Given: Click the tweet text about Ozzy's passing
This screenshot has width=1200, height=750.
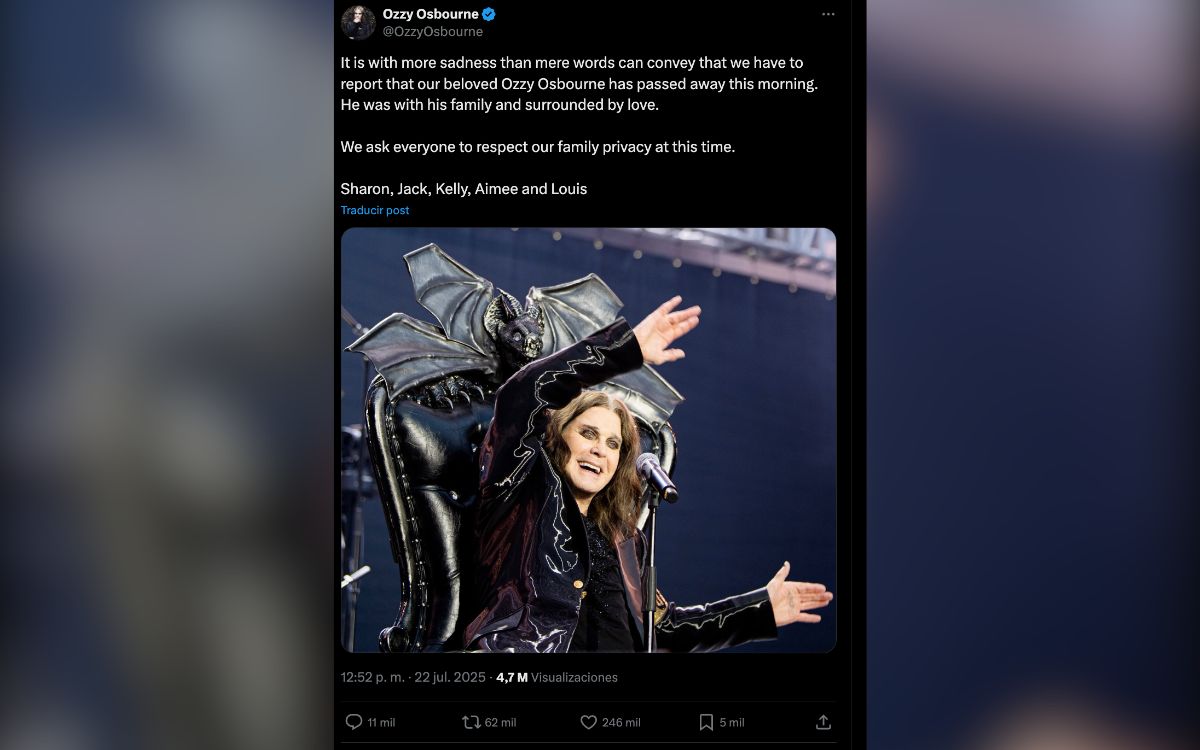Looking at the screenshot, I should click(x=578, y=83).
